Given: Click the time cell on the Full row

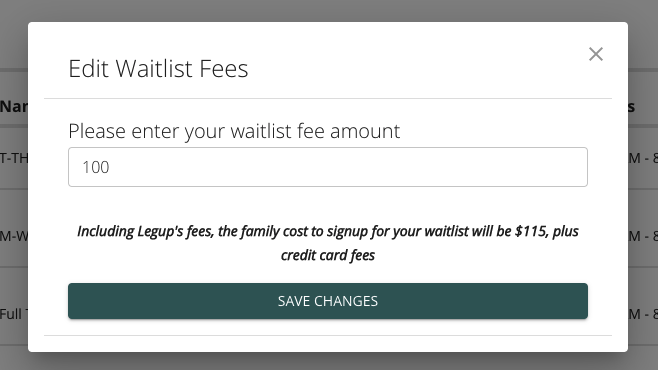Looking at the screenshot, I should [643, 314].
